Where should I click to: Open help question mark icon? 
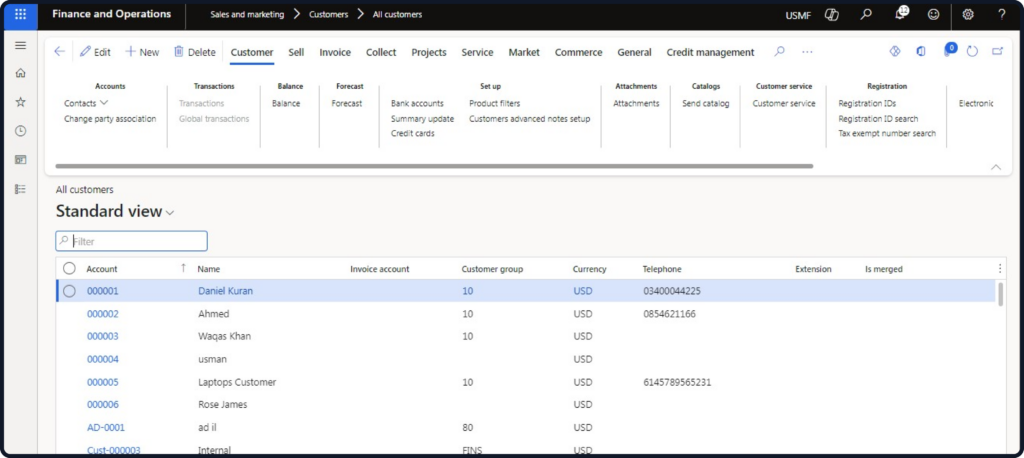(x=1002, y=14)
